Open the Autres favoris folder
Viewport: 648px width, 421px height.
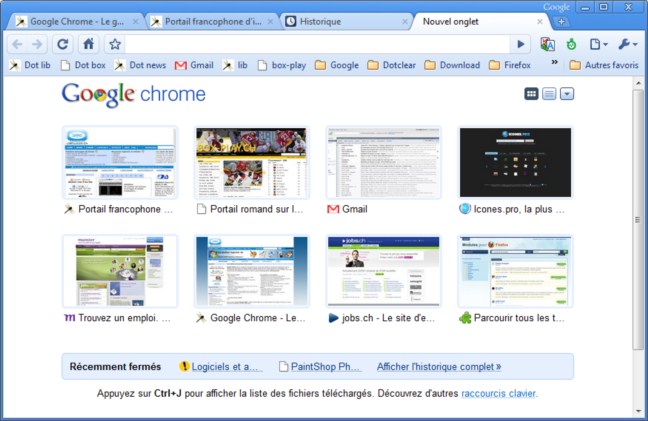[x=604, y=65]
